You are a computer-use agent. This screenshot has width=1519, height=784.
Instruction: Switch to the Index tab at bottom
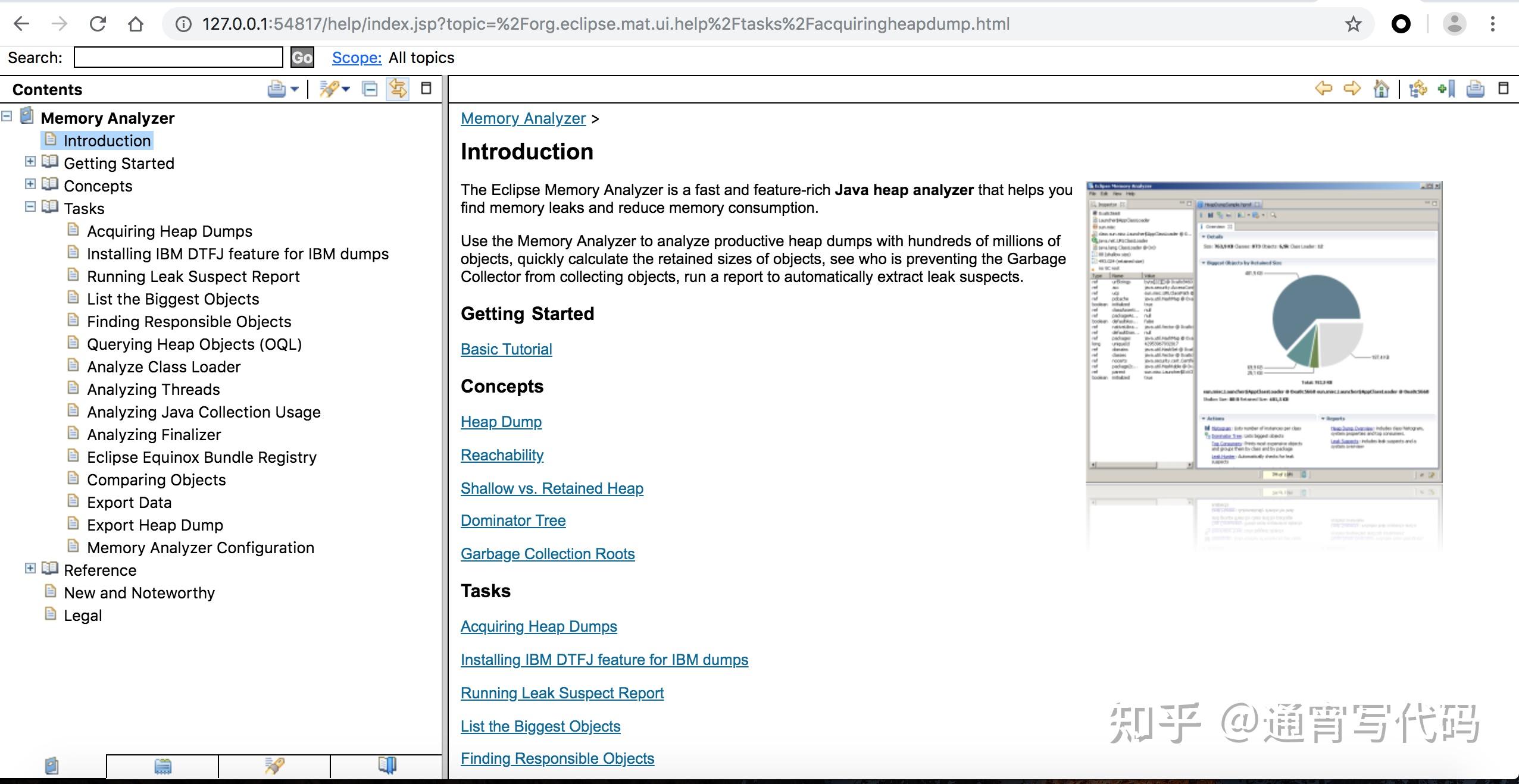click(162, 766)
